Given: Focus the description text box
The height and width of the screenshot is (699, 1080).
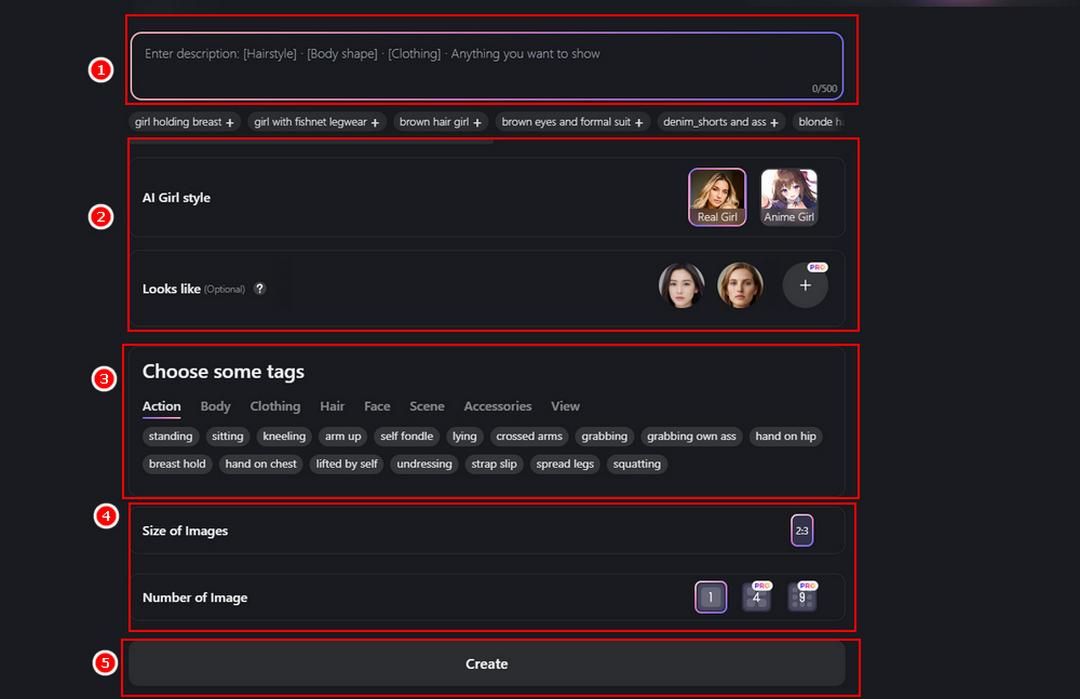Looking at the screenshot, I should (487, 66).
